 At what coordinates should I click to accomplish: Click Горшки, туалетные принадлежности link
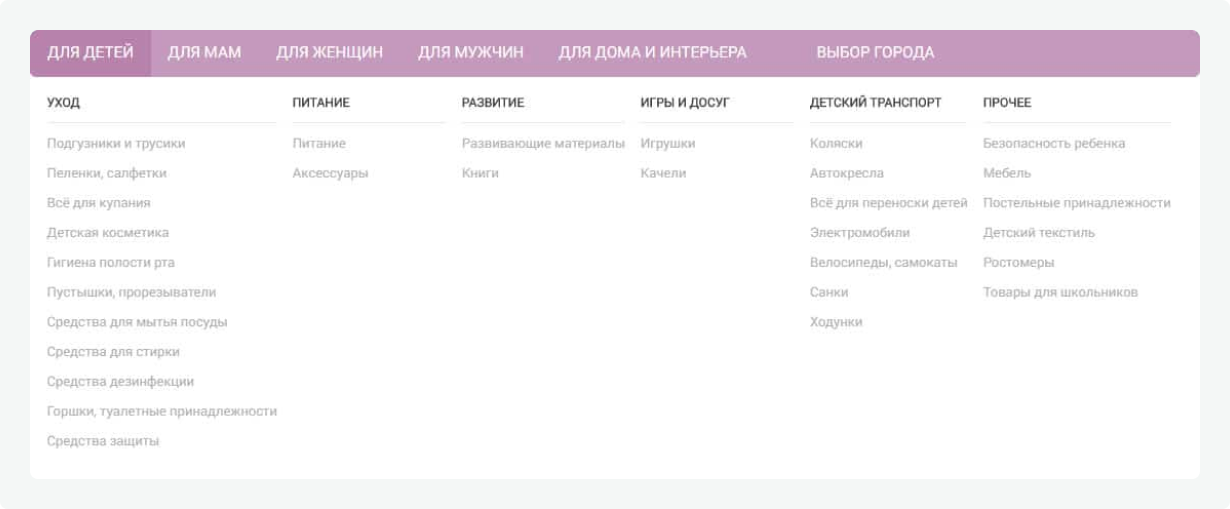[162, 412]
